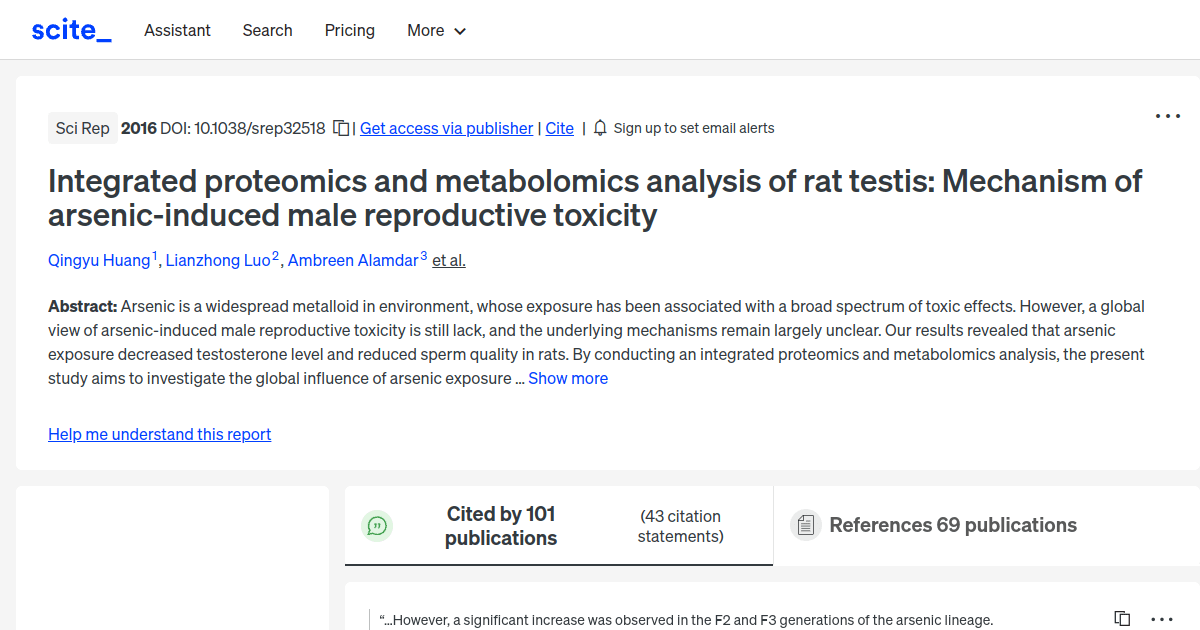
Task: Click the scite logo
Action: pos(70,29)
